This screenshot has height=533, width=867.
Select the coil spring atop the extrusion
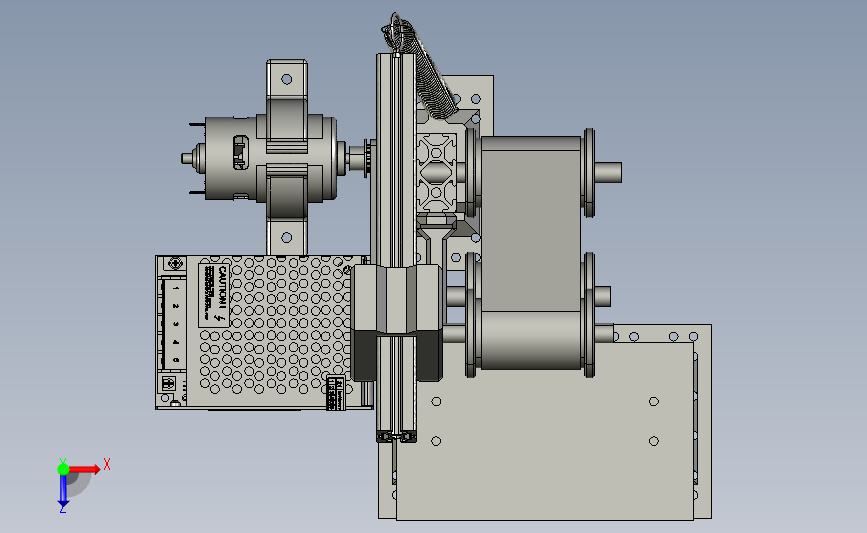[x=421, y=66]
